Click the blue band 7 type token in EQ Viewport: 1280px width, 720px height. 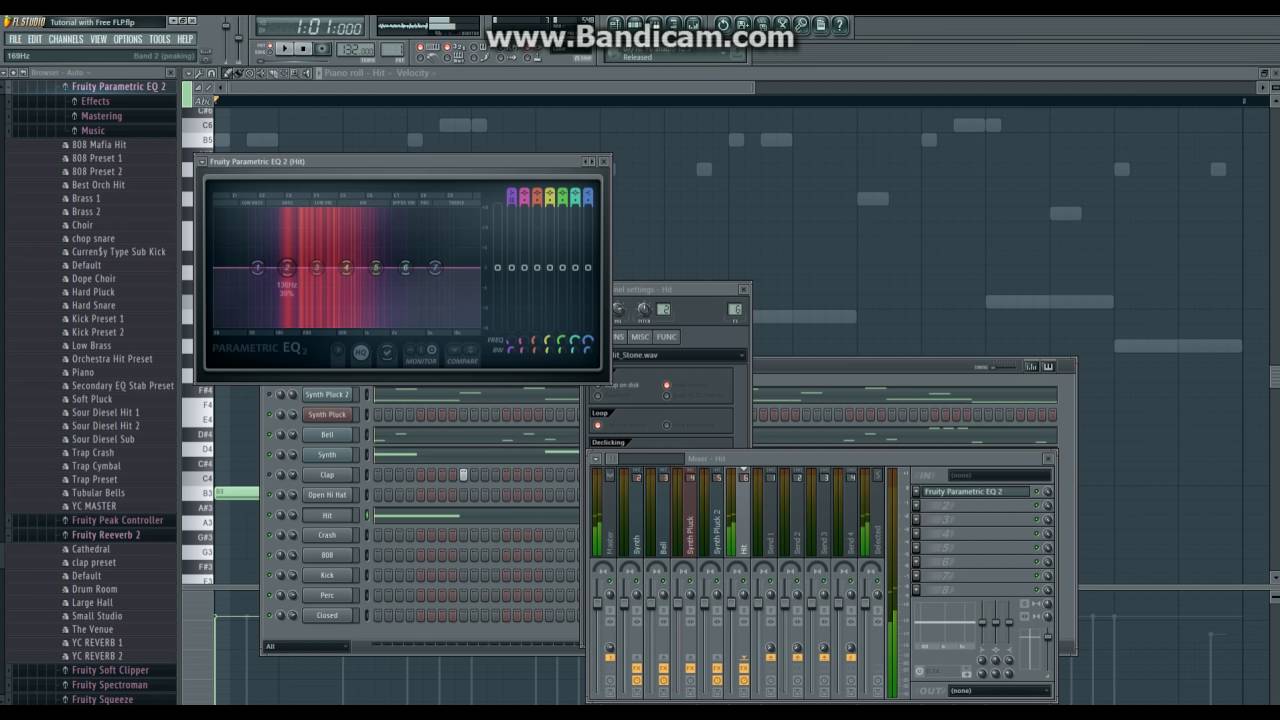587,197
